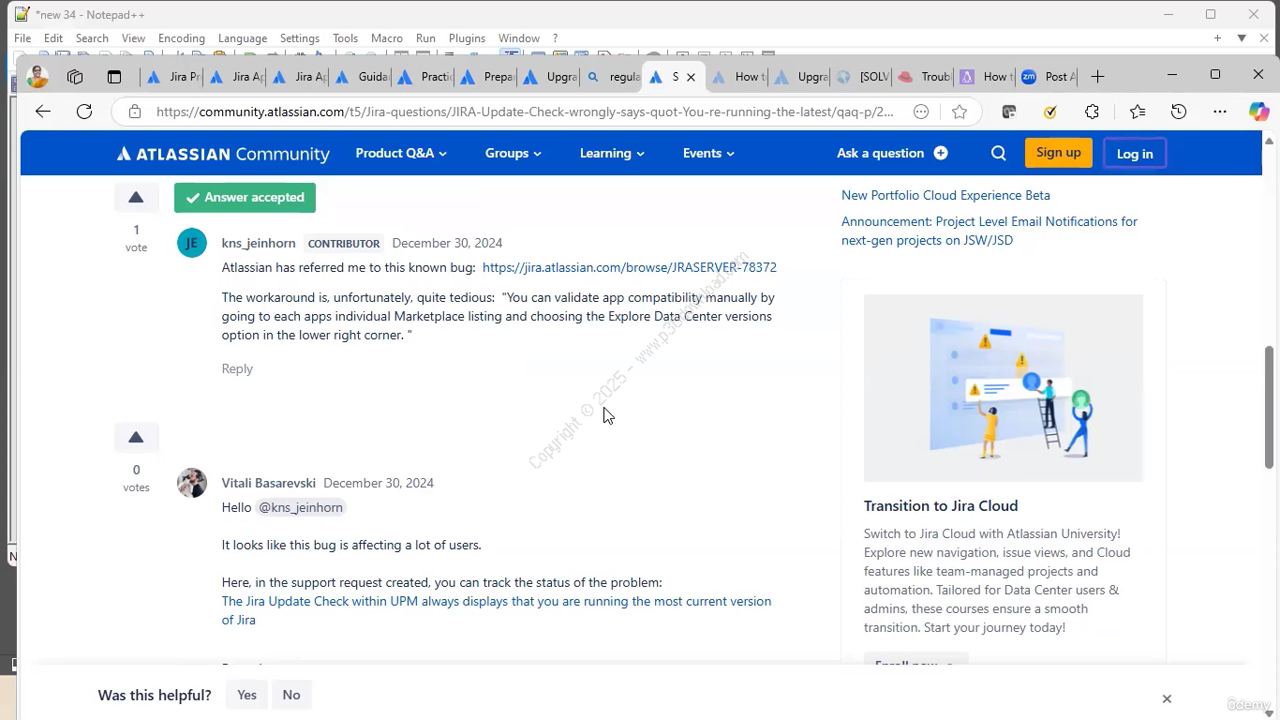The height and width of the screenshot is (720, 1280).
Task: Add the page to favorites with the star icon
Action: [x=960, y=112]
